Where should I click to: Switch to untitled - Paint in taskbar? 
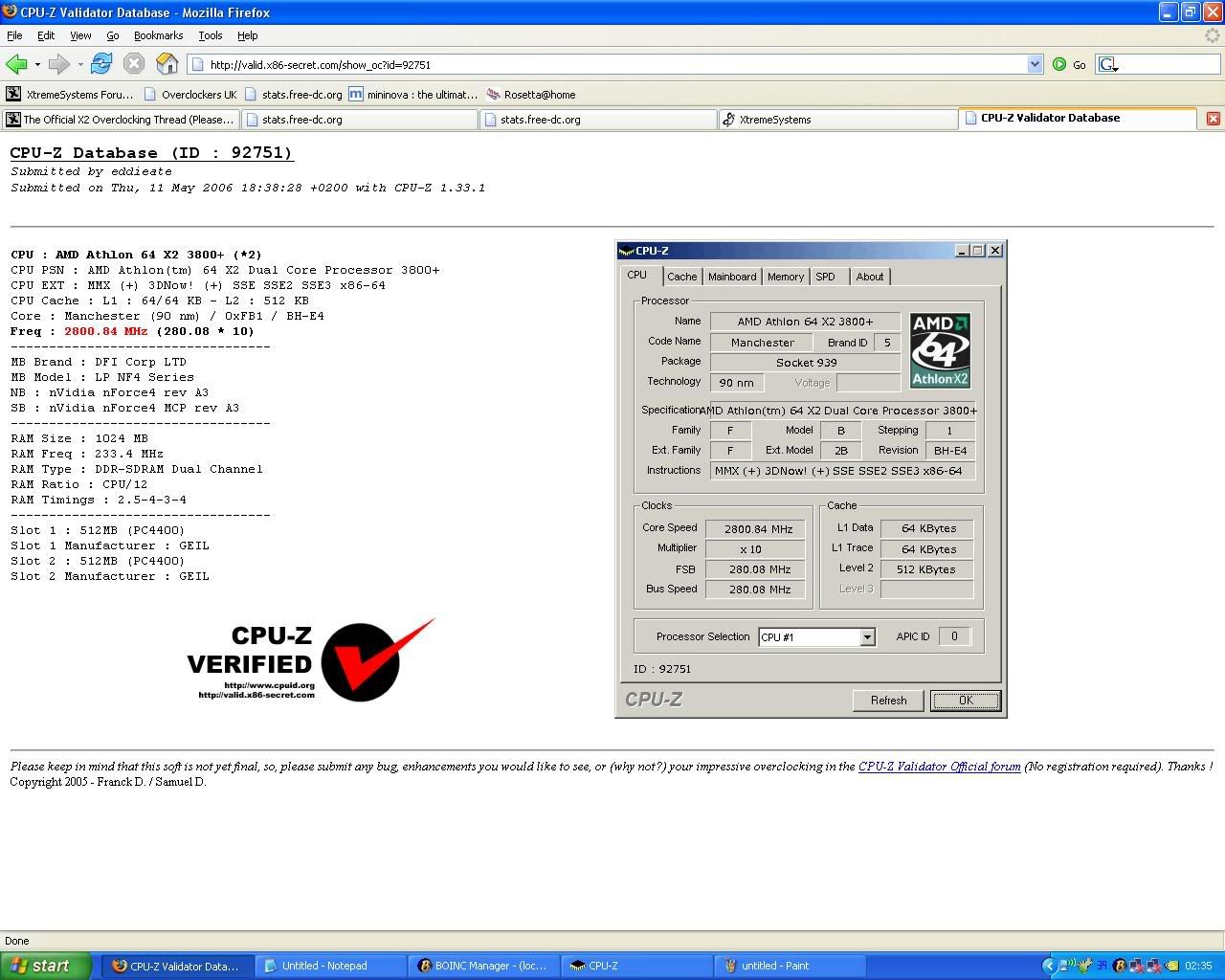[790, 966]
